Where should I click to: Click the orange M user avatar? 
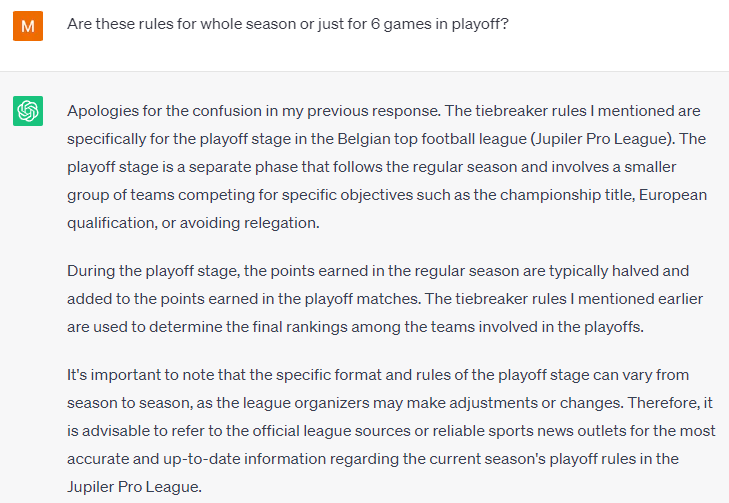28,26
